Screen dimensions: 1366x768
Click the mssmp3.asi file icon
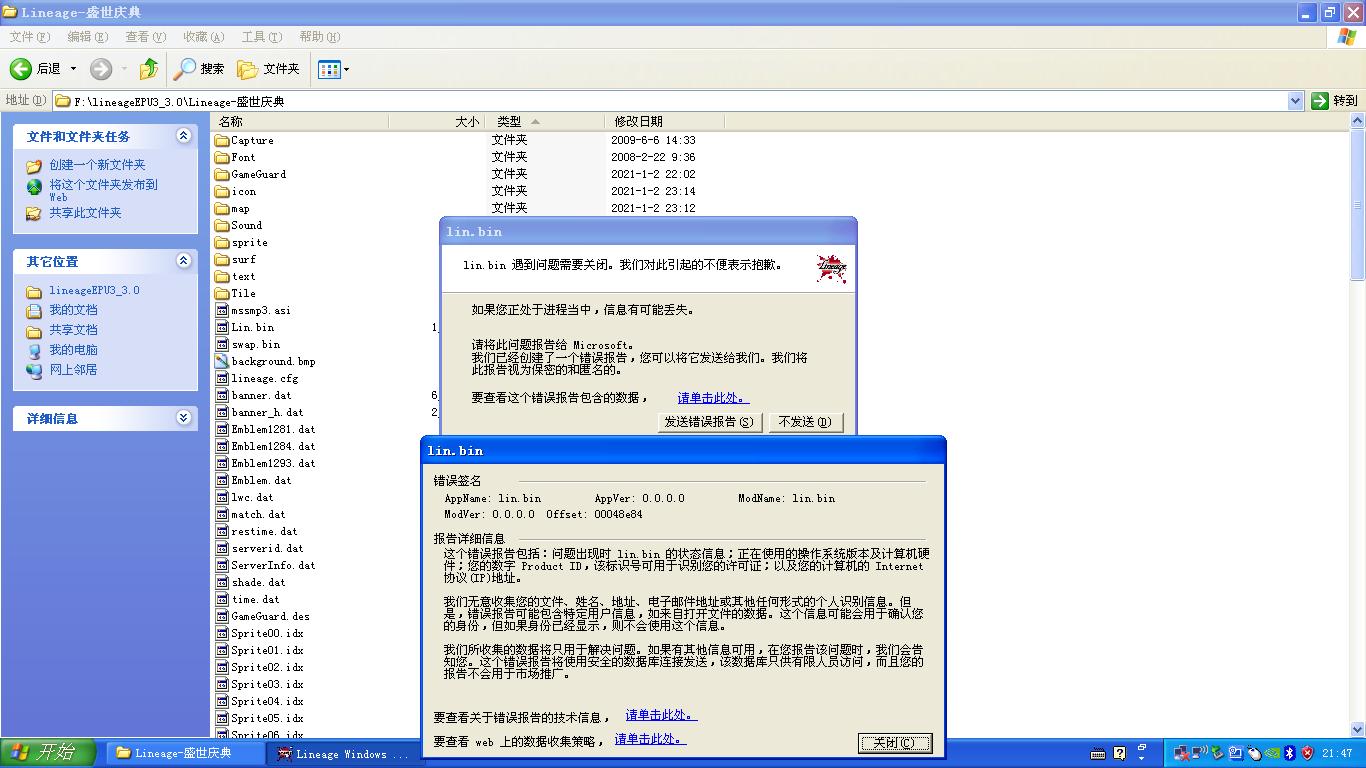click(x=222, y=310)
